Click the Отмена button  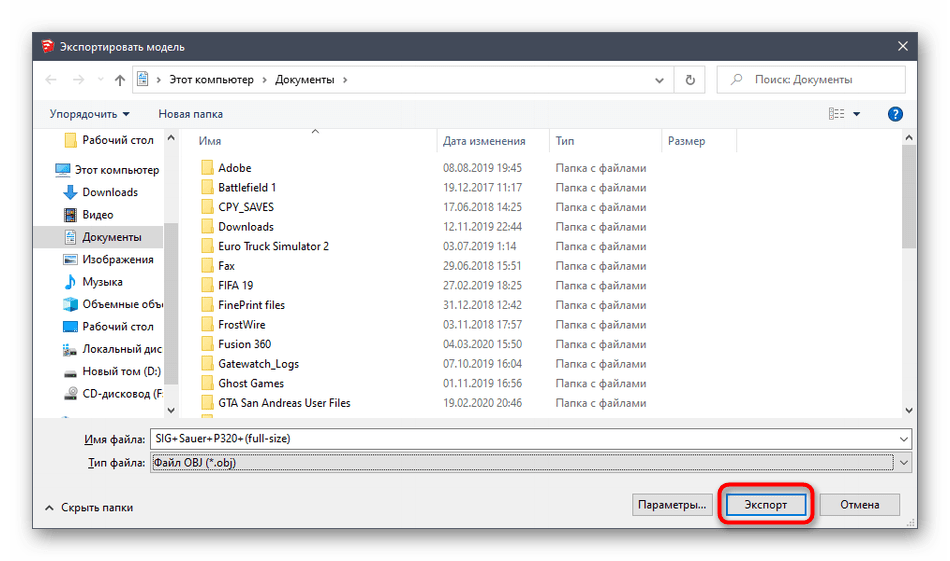point(858,505)
